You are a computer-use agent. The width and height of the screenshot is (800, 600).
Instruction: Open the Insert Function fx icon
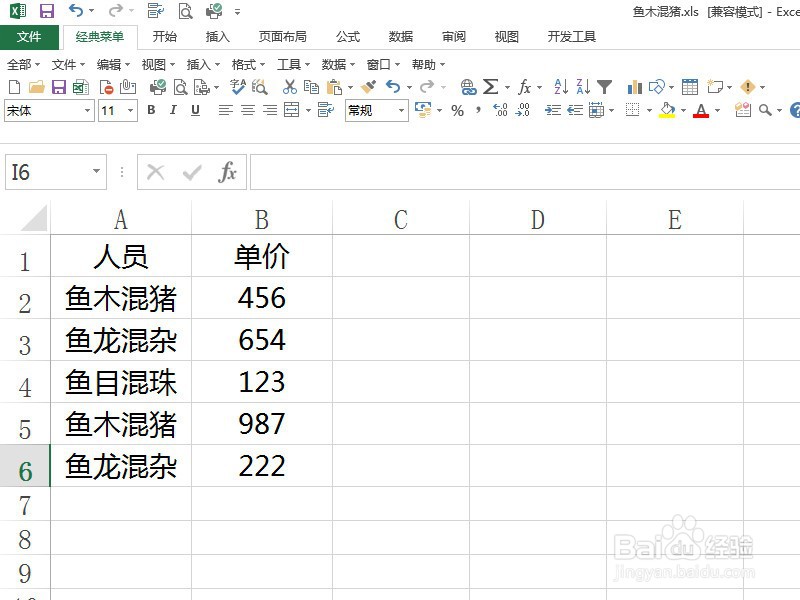[x=524, y=87]
